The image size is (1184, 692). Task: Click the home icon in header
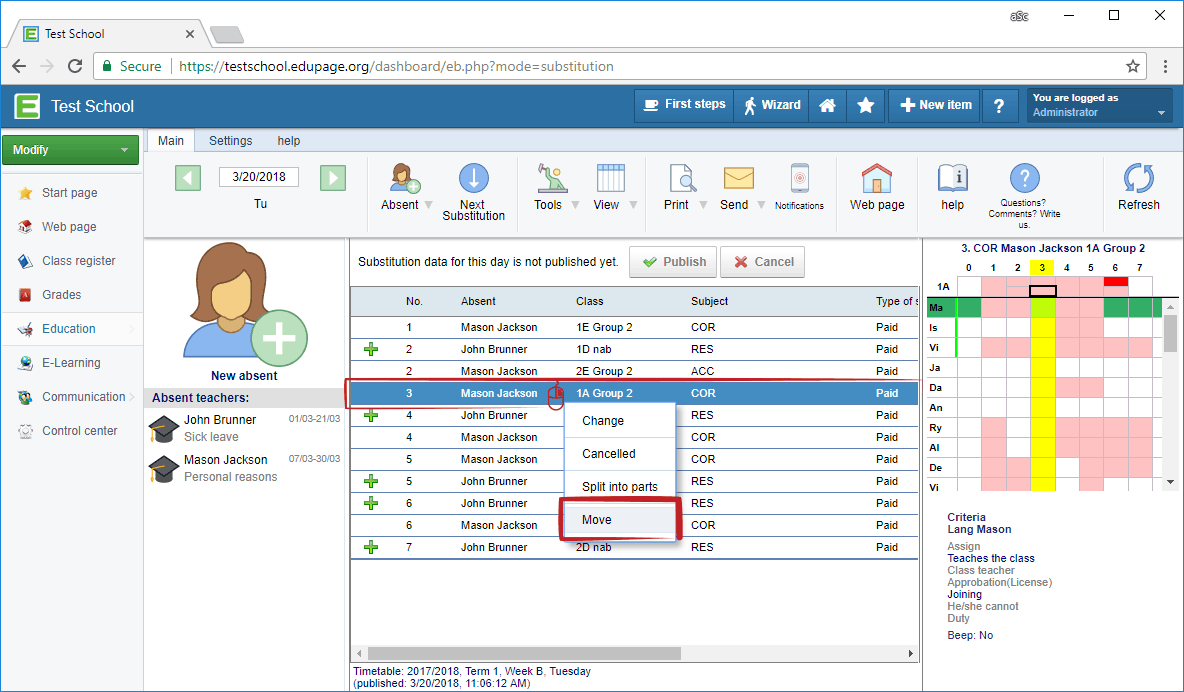click(x=827, y=105)
